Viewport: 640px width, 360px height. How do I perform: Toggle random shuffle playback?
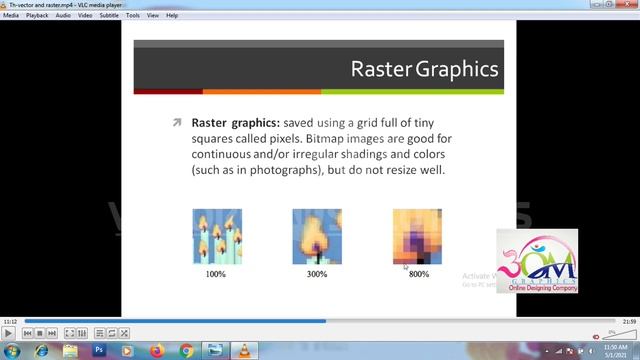pos(124,333)
